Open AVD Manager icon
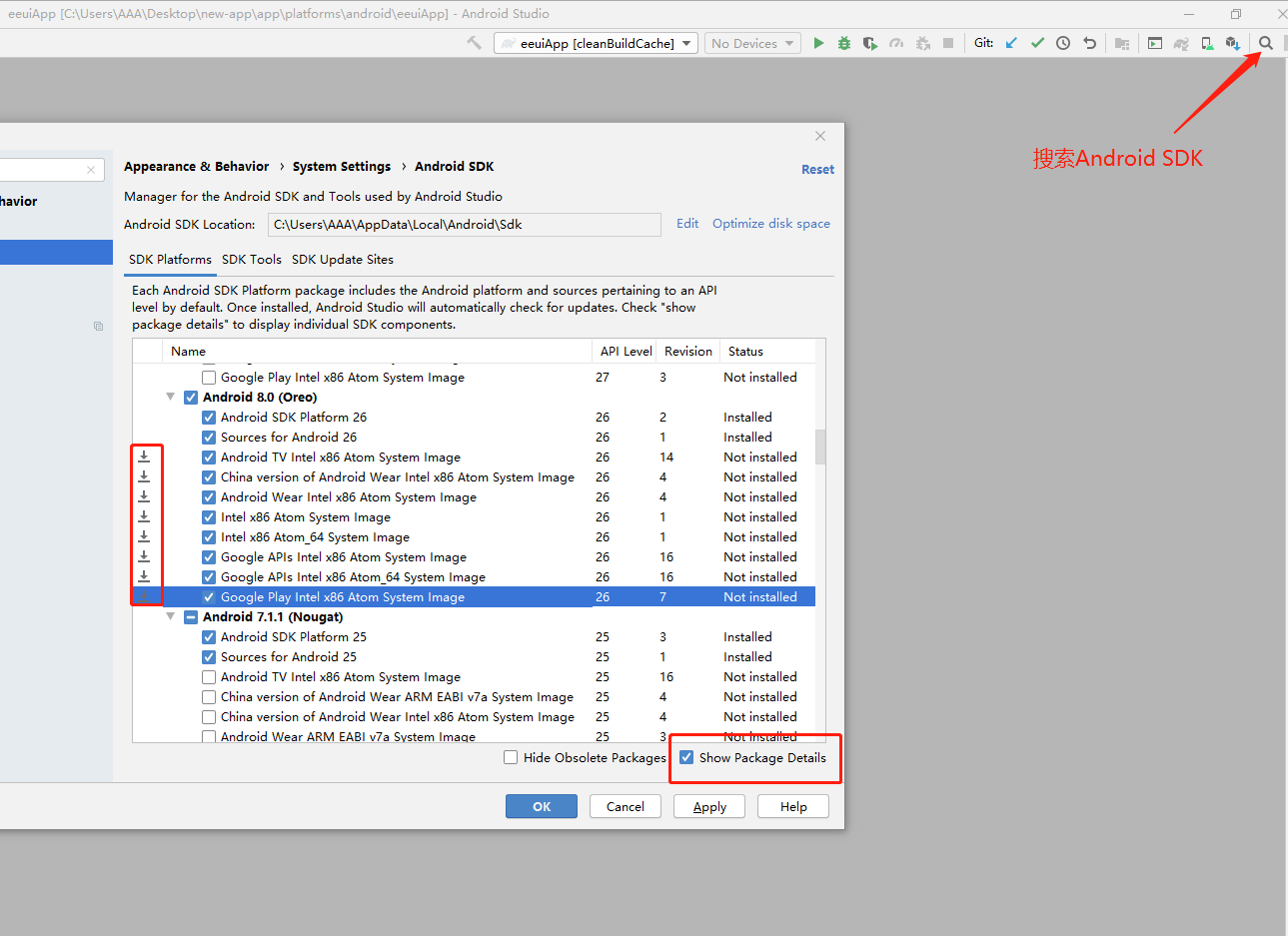This screenshot has width=1288, height=936. click(x=1207, y=43)
